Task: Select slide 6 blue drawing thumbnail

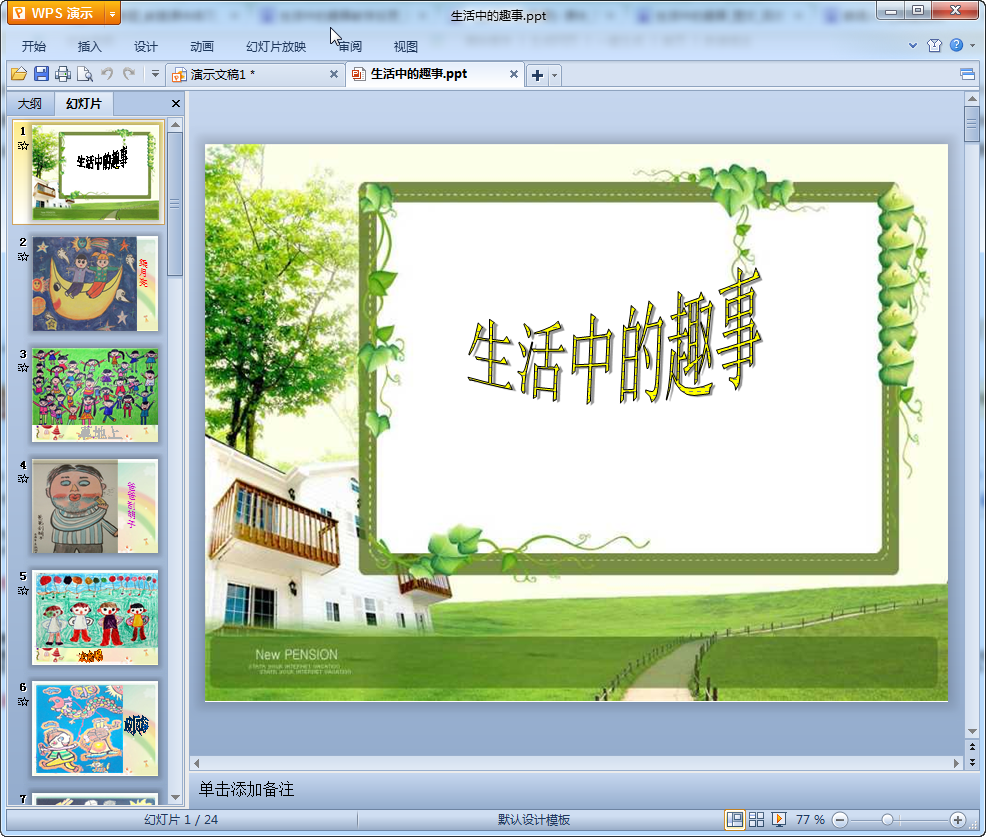Action: (95, 729)
